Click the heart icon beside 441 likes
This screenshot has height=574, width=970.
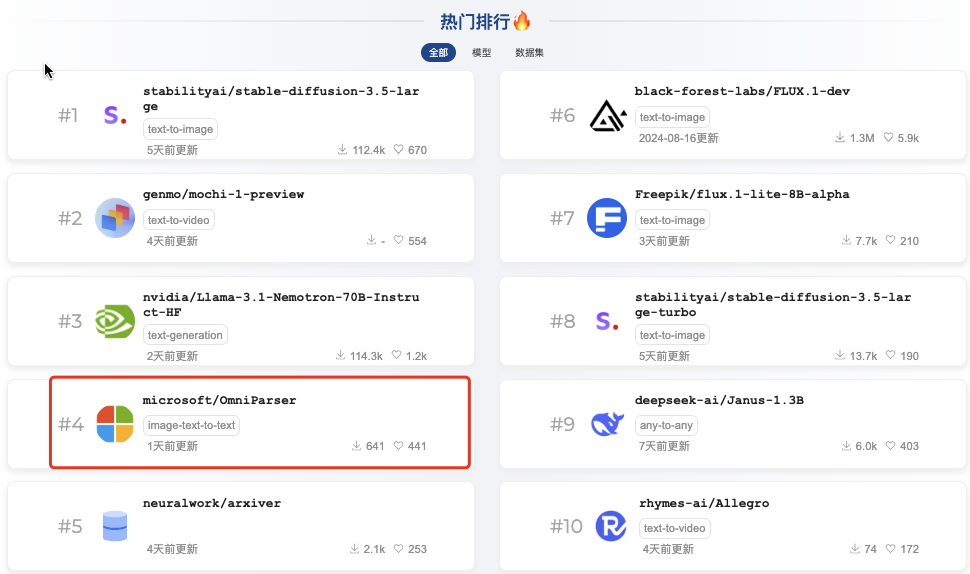pyautogui.click(x=398, y=445)
